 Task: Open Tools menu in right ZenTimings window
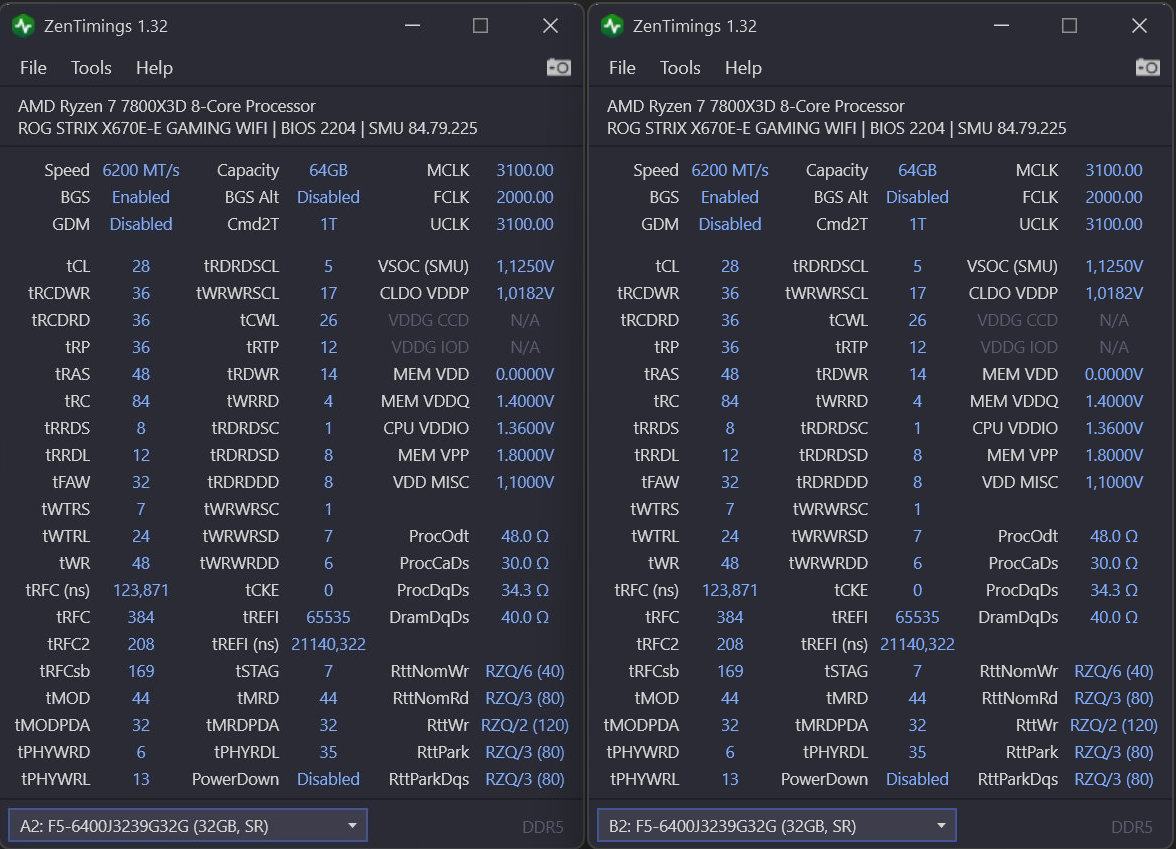click(x=680, y=68)
